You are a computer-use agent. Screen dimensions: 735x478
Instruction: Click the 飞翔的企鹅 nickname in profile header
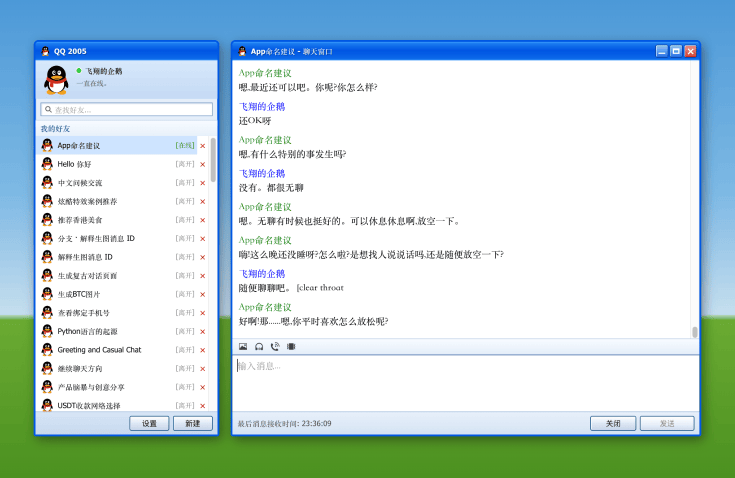[103, 71]
